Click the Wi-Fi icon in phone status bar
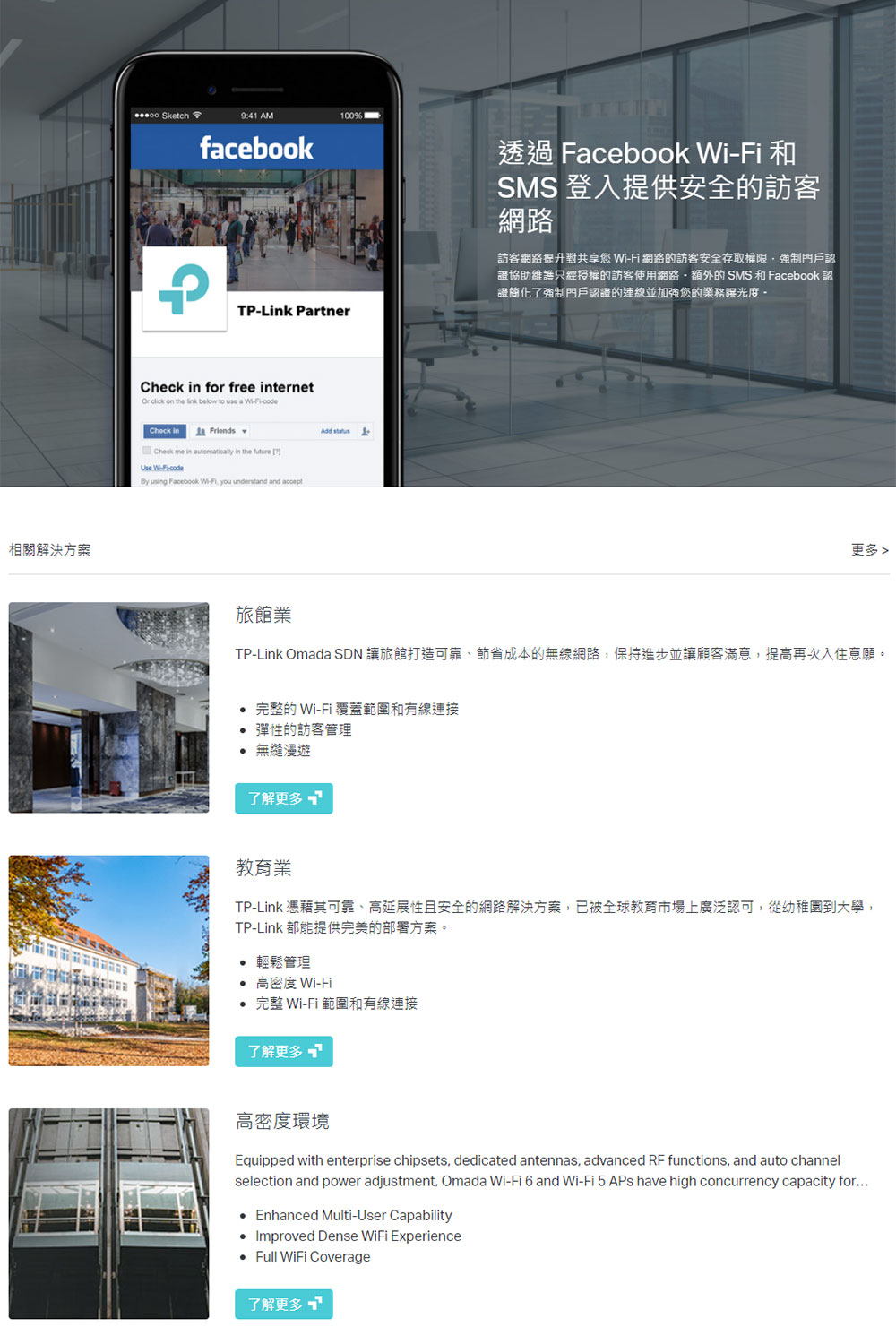 [197, 116]
